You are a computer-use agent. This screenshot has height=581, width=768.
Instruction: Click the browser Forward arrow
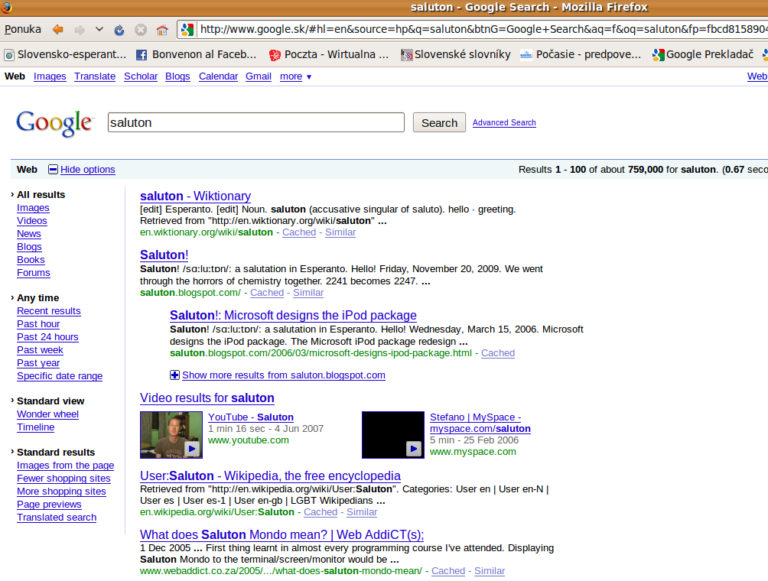(x=79, y=30)
